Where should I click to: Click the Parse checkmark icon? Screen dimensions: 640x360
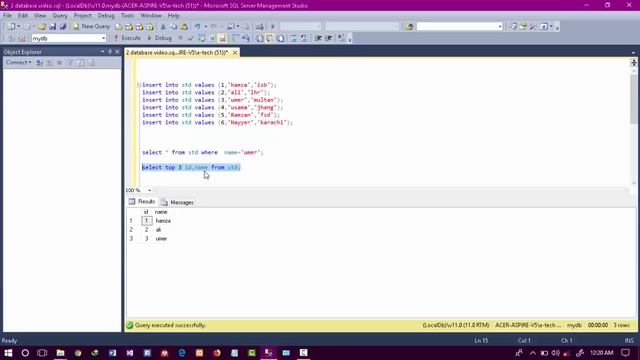[x=191, y=38]
